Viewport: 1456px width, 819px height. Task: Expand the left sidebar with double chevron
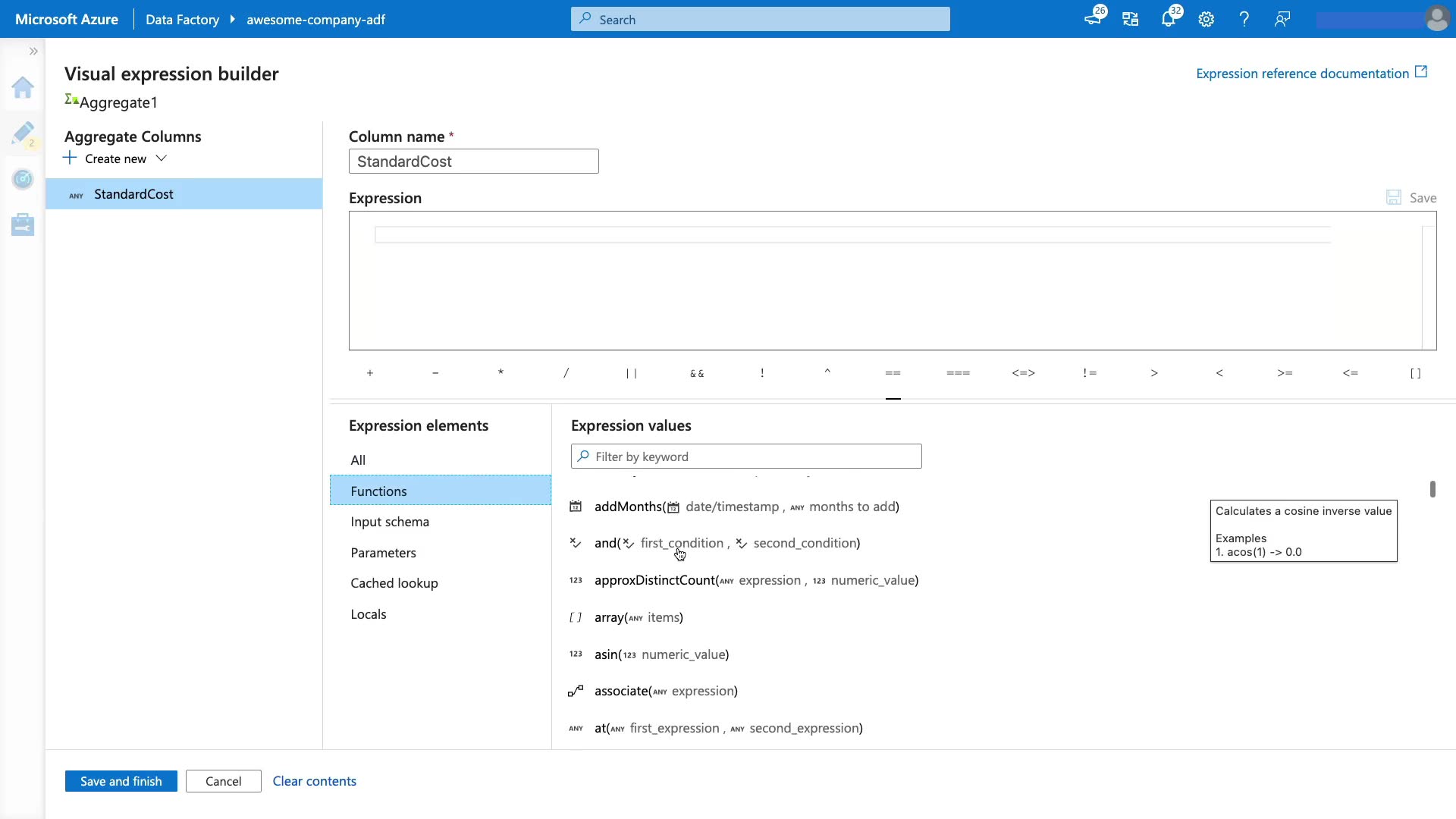(x=33, y=52)
